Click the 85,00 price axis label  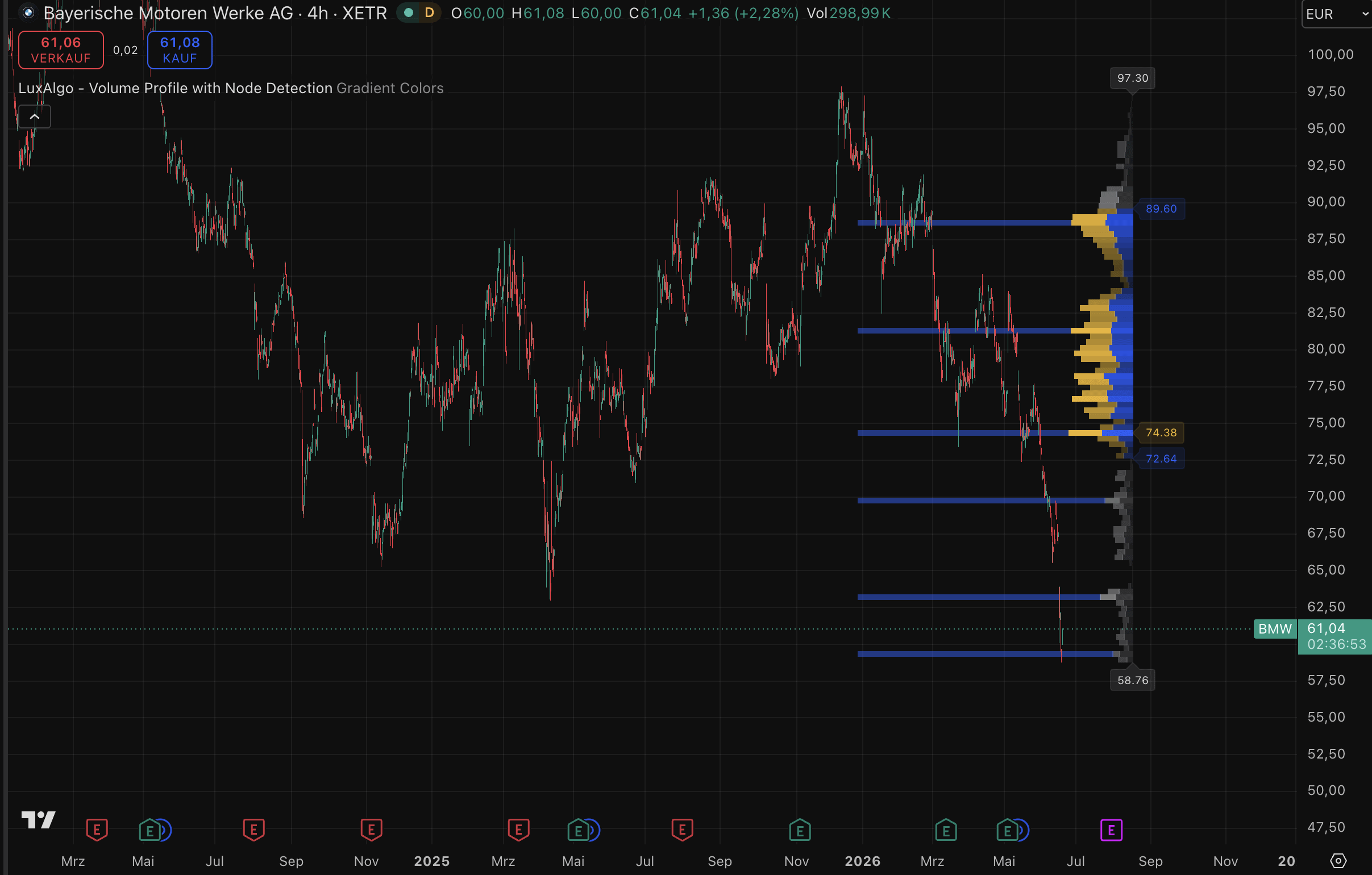(x=1326, y=275)
